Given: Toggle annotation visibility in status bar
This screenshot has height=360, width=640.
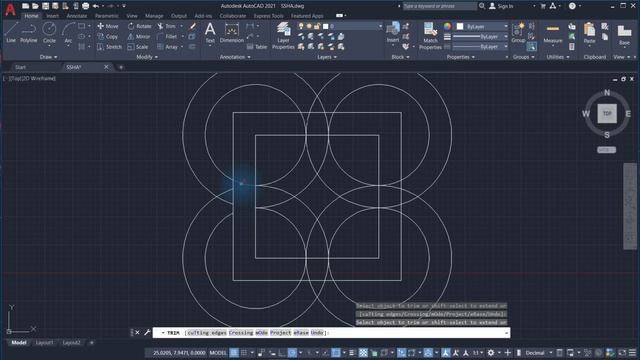Looking at the screenshot, I should [x=446, y=353].
